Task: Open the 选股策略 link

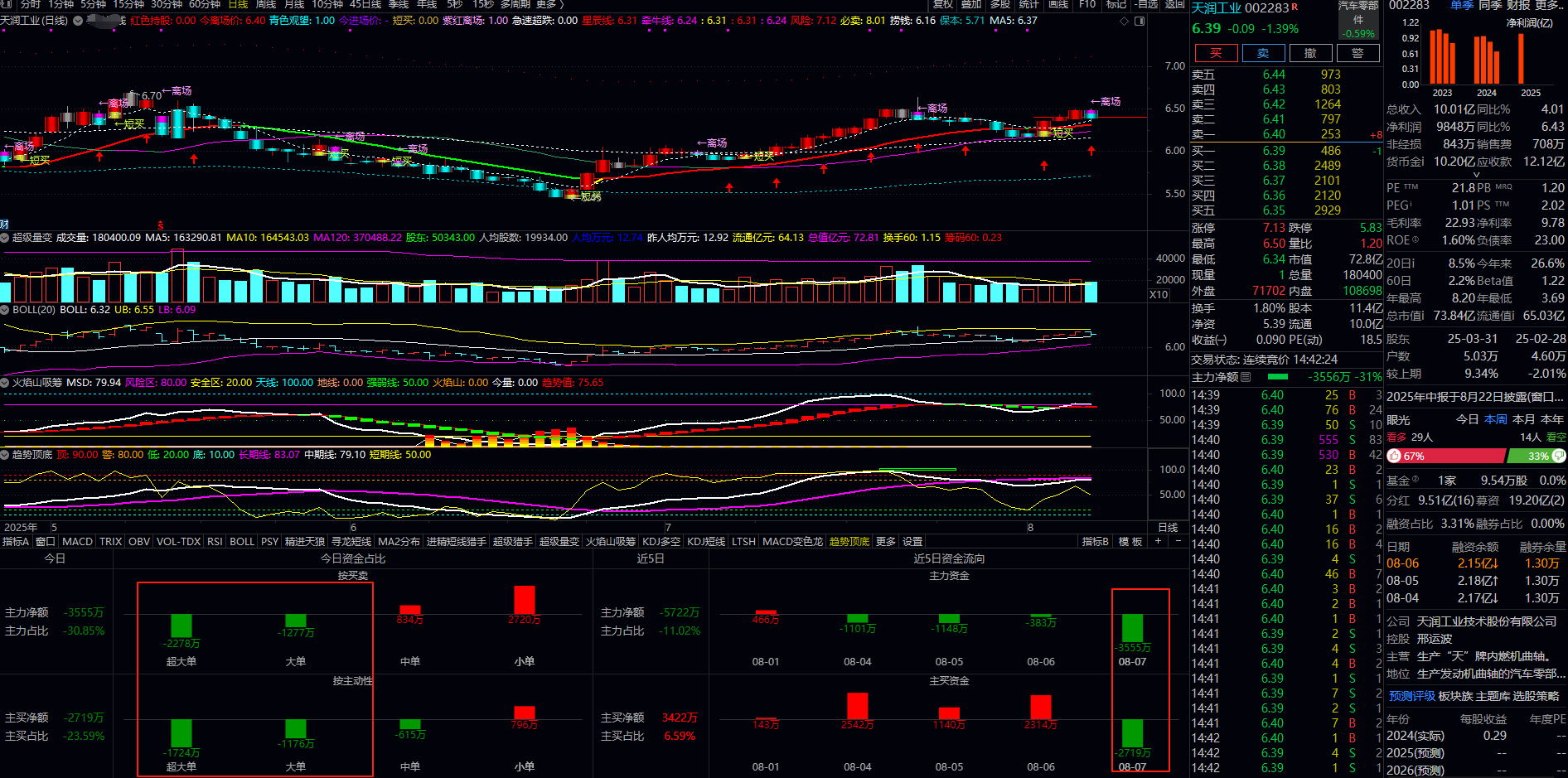Action: pos(1536,696)
